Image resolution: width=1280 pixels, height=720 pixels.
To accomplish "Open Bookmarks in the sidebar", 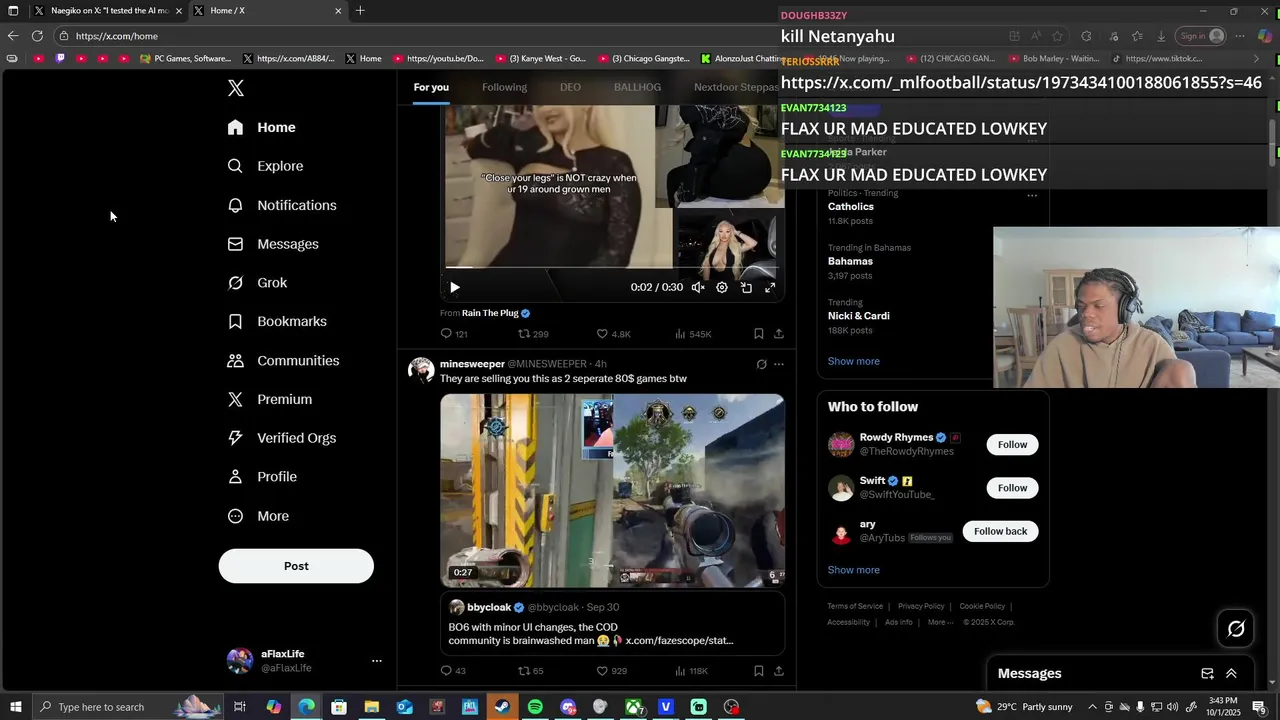I will point(277,321).
